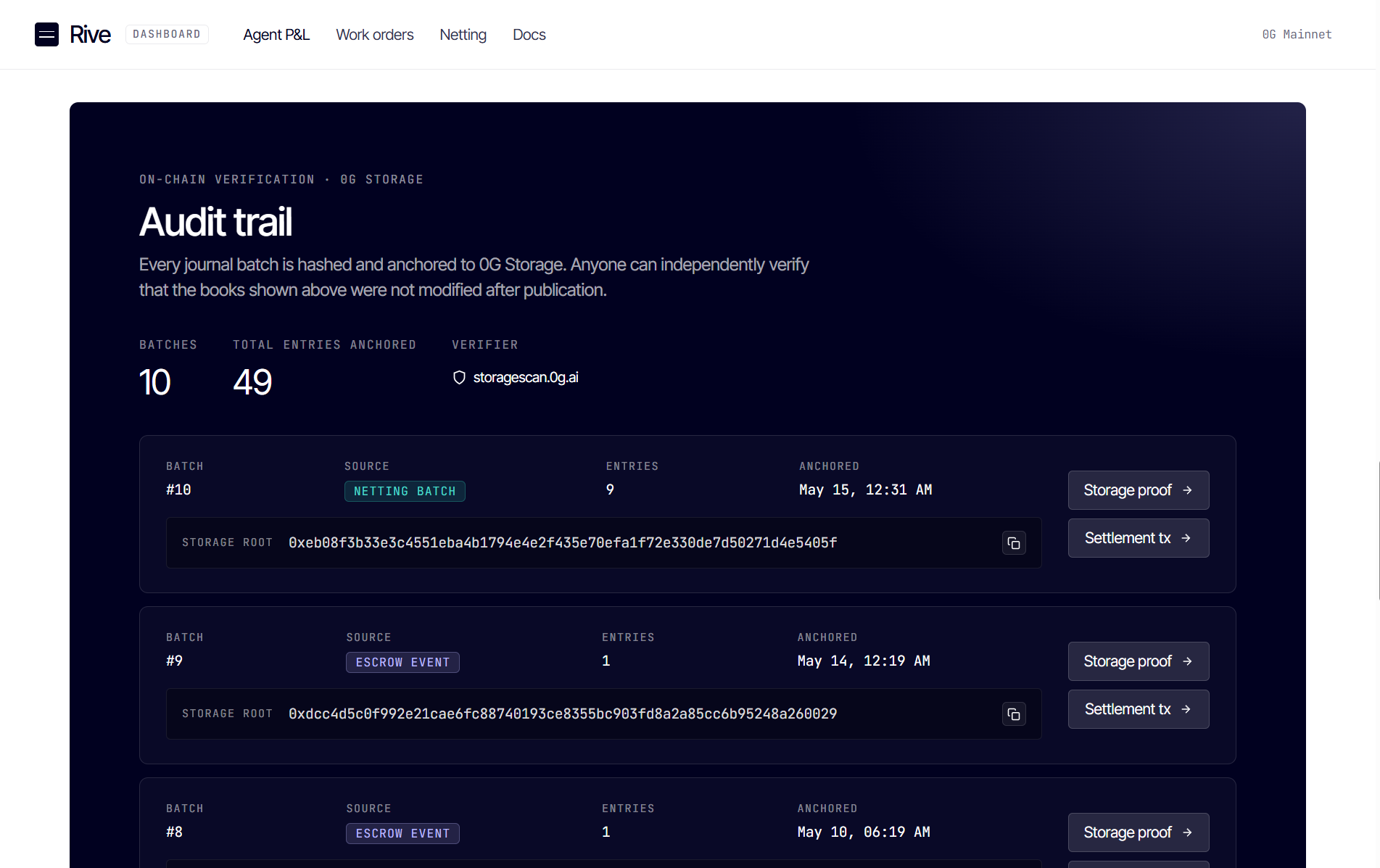
Task: Click the Rive logo icon
Action: [46, 34]
